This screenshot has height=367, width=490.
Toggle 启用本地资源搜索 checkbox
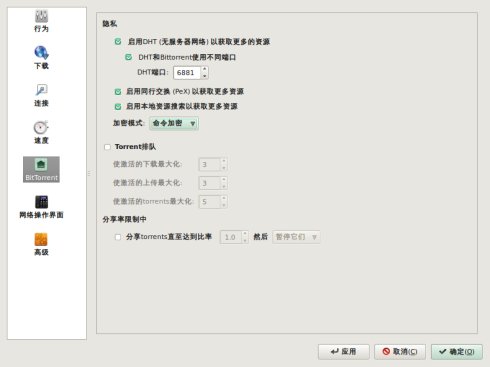[x=118, y=107]
